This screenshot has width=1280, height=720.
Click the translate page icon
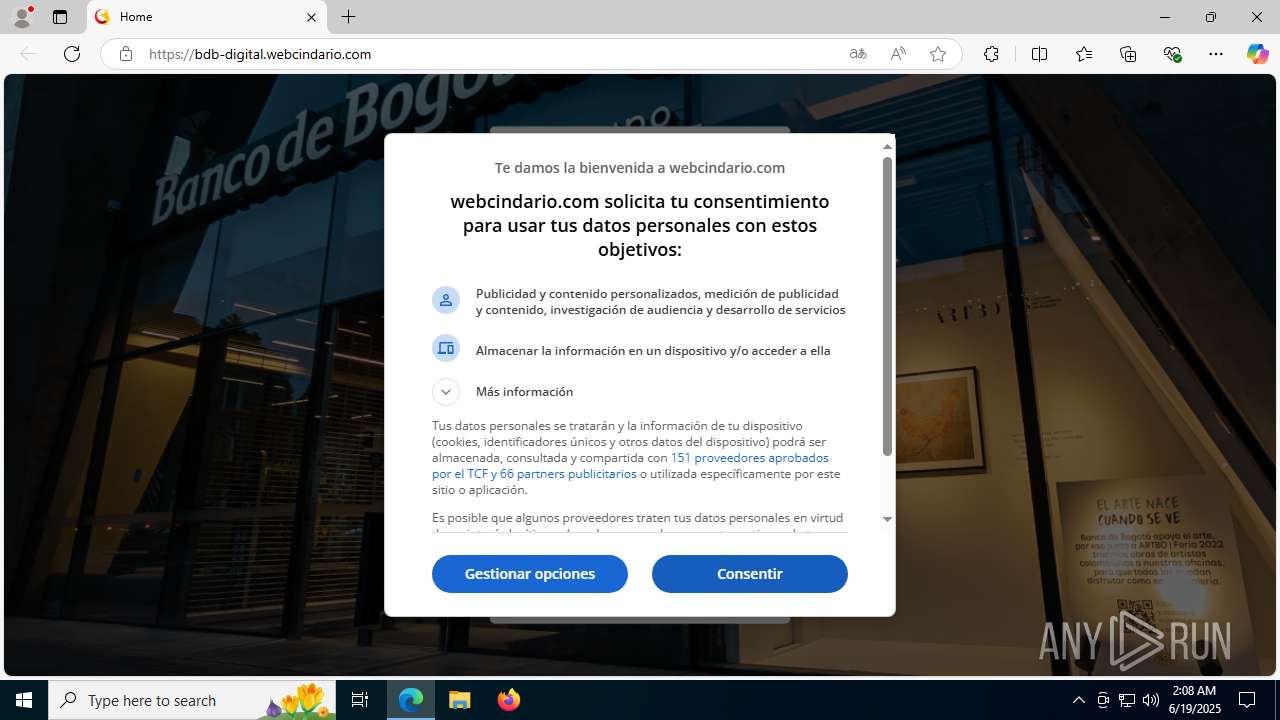857,54
